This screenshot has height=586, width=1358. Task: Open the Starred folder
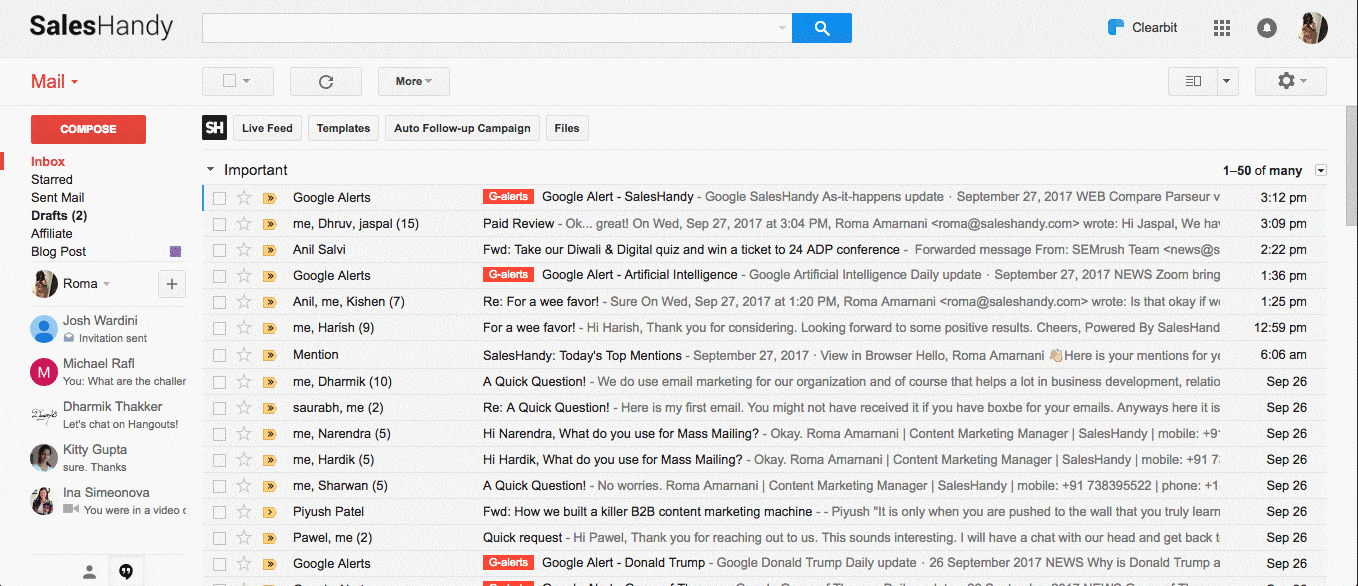52,180
